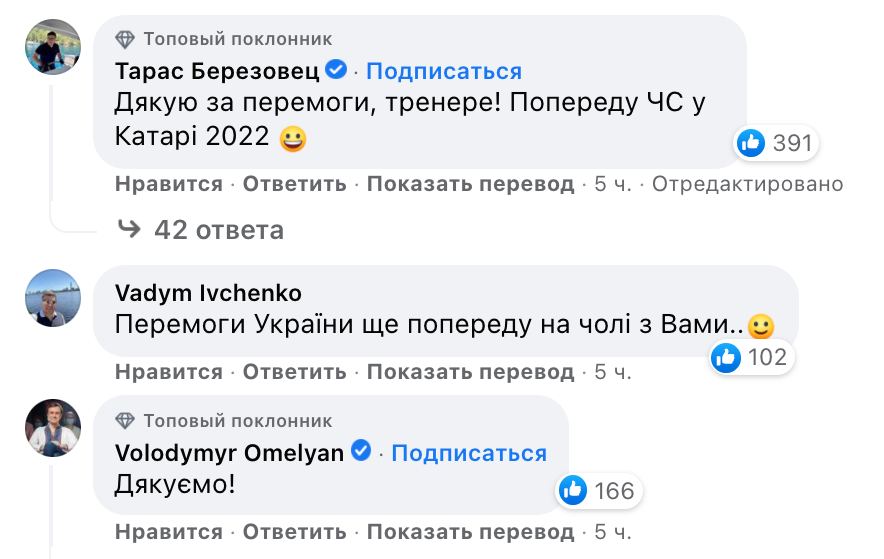The width and height of the screenshot is (884, 559).
Task: Click Vadym Ivchenko's profile avatar
Action: pyautogui.click(x=52, y=298)
